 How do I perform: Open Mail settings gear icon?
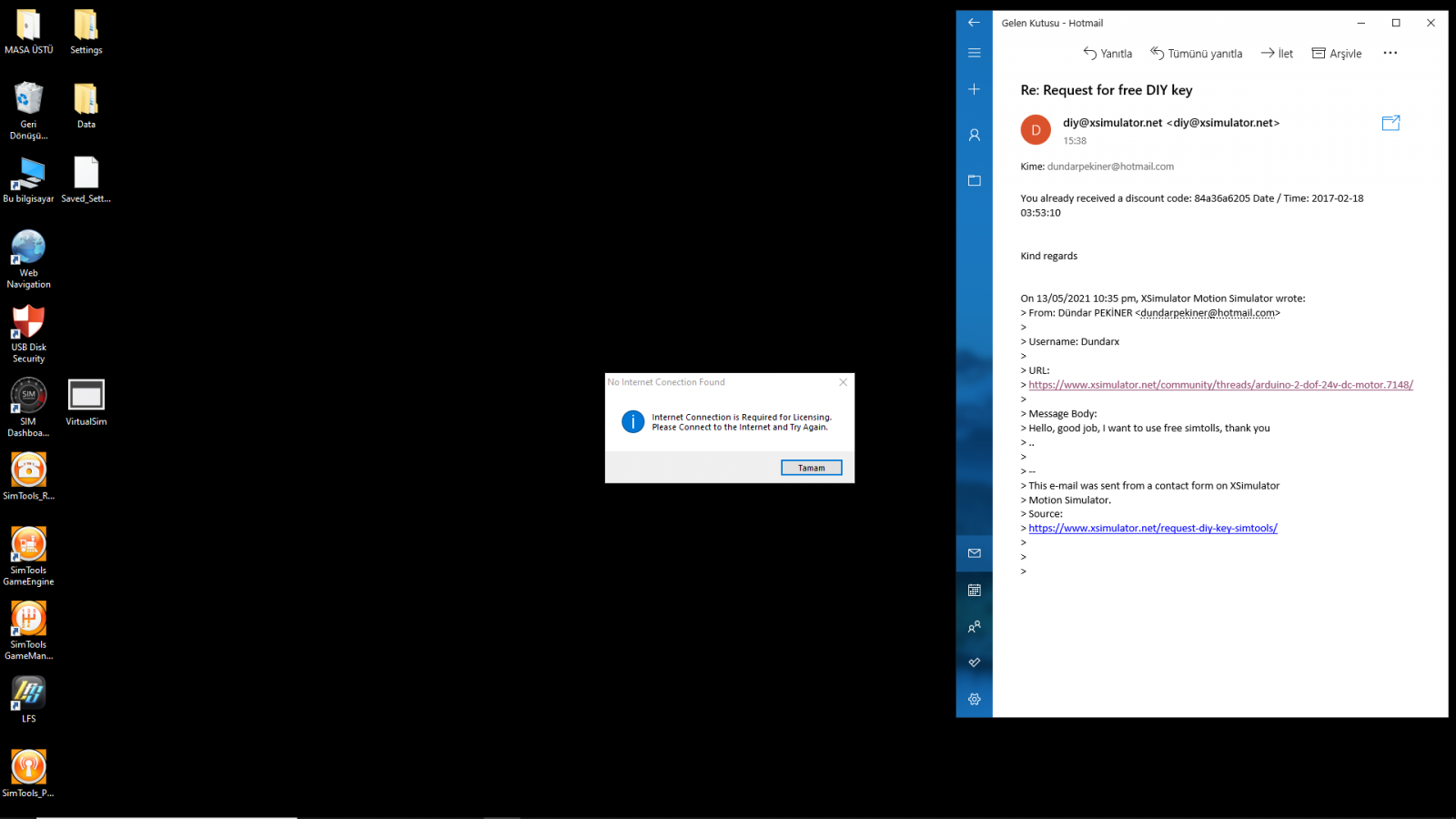pyautogui.click(x=974, y=699)
